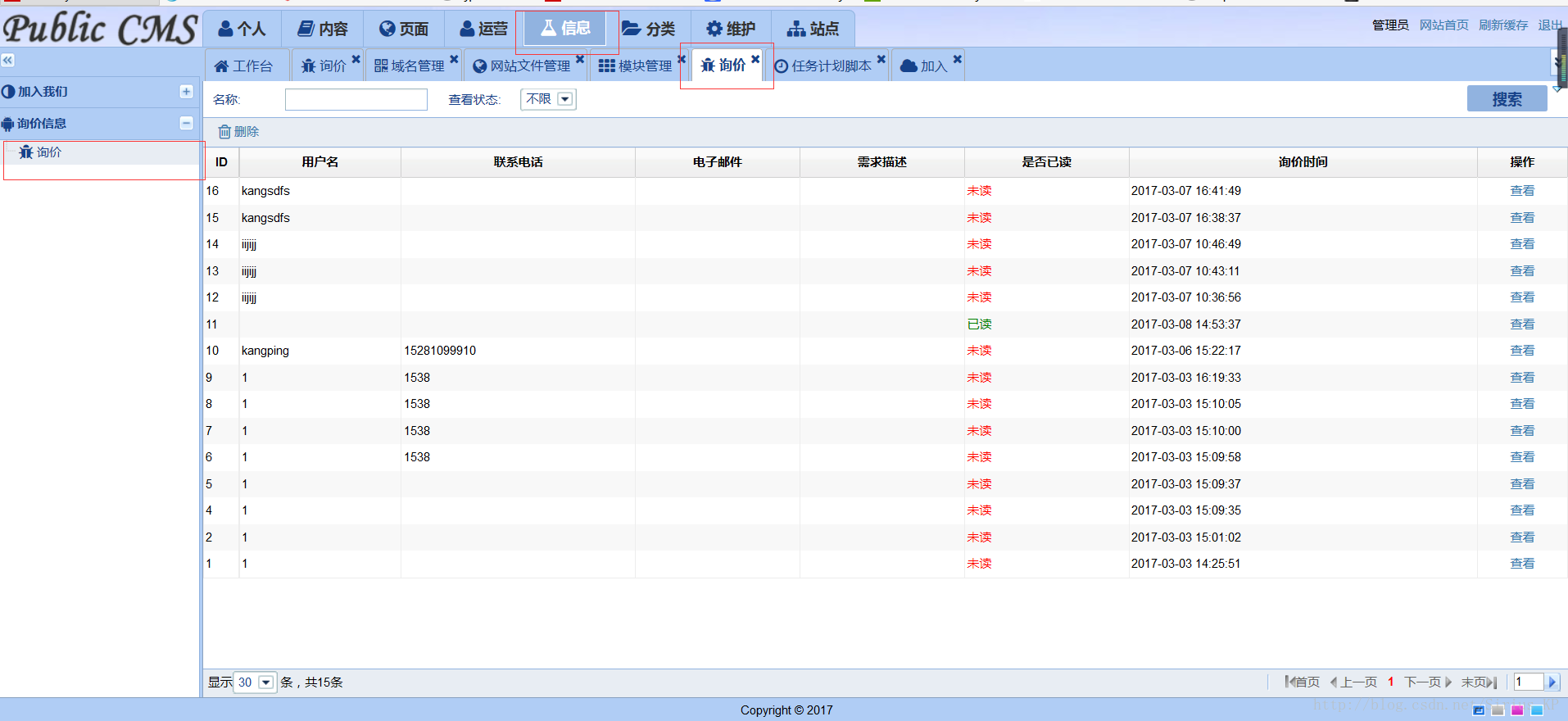Click 查看 for inquiry ID 9

[1522, 378]
